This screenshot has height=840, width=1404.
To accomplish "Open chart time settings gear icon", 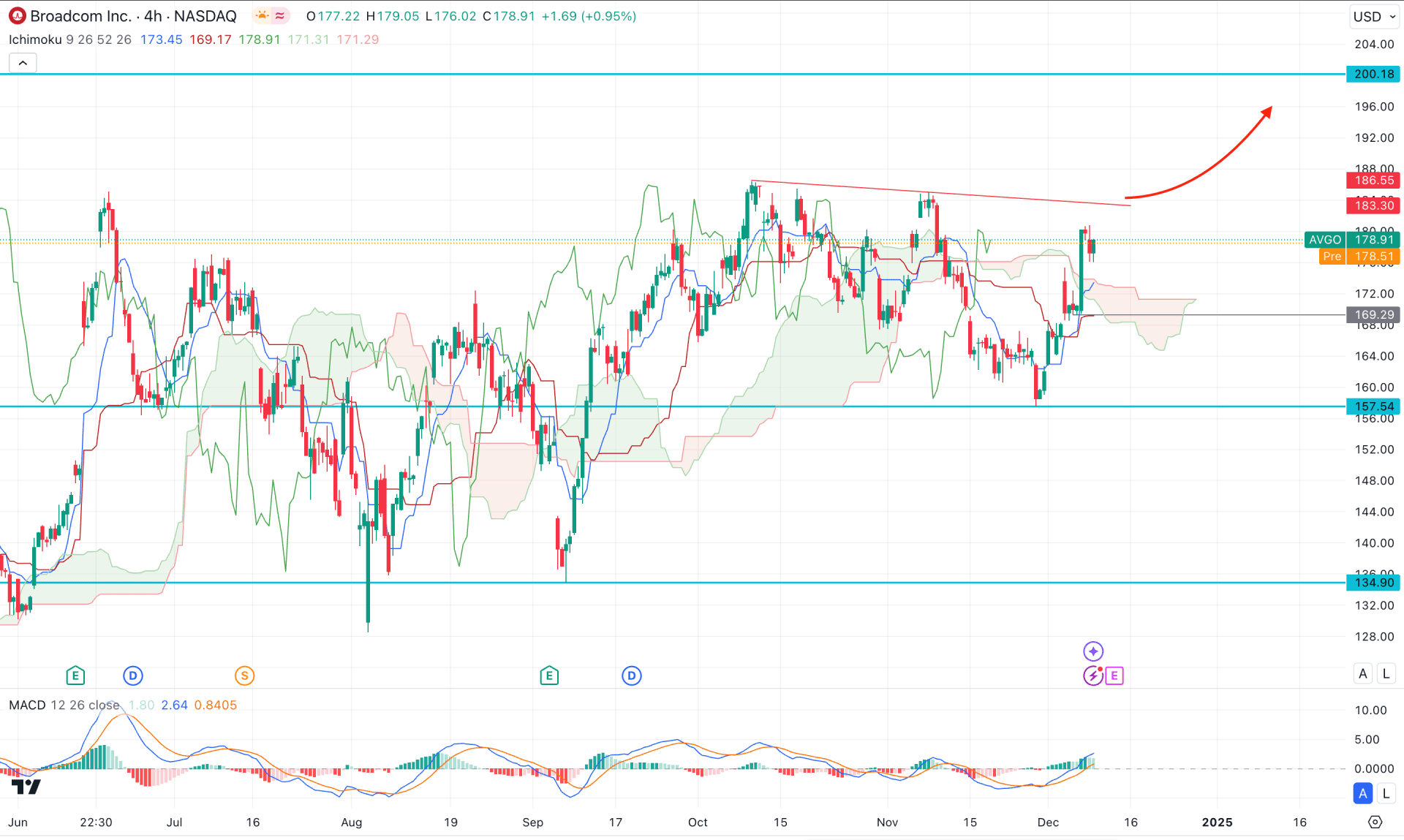I will [1375, 822].
